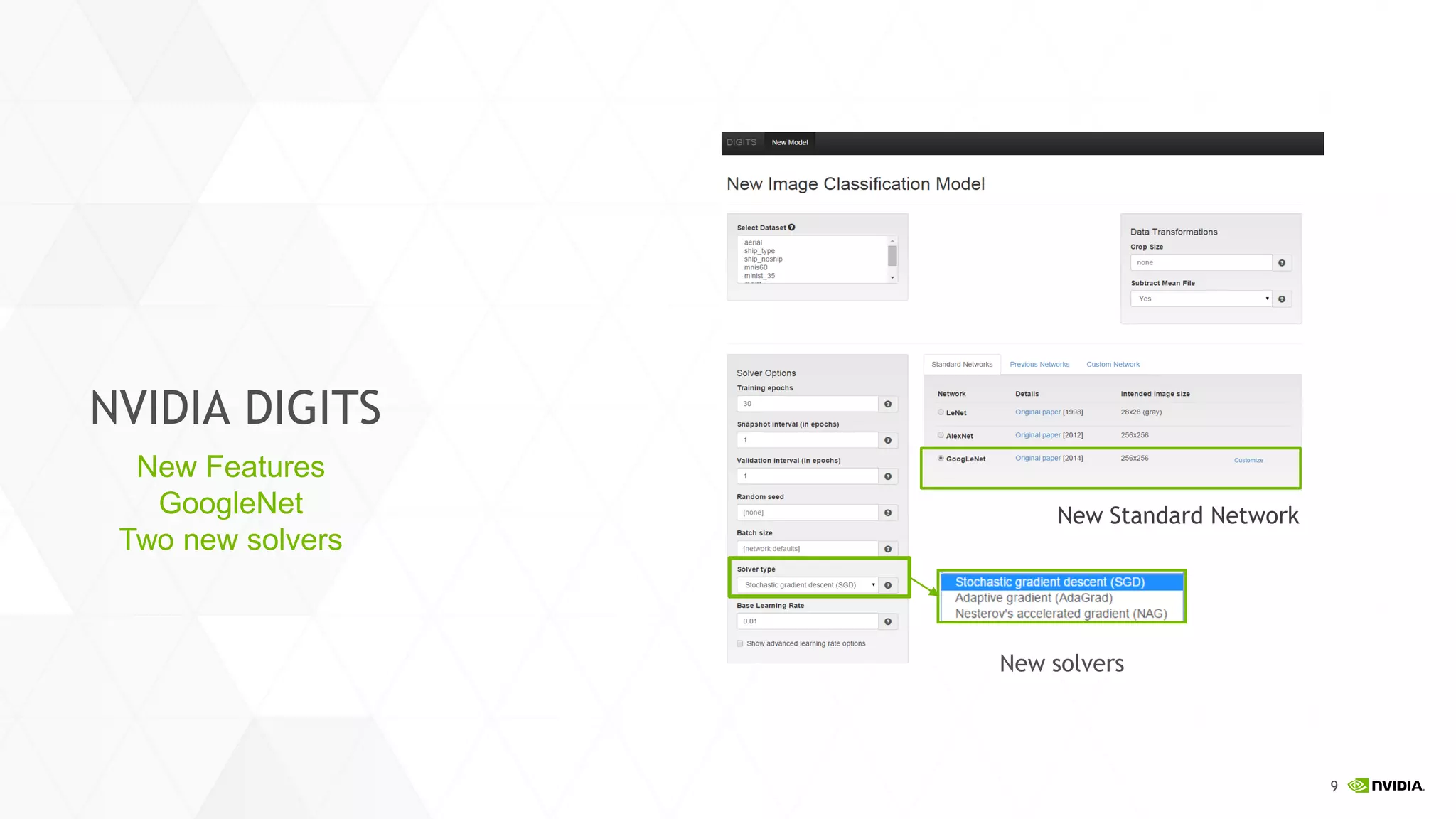Click help icon beside Base Learning Rate
This screenshot has width=1456, height=819.
[x=888, y=622]
